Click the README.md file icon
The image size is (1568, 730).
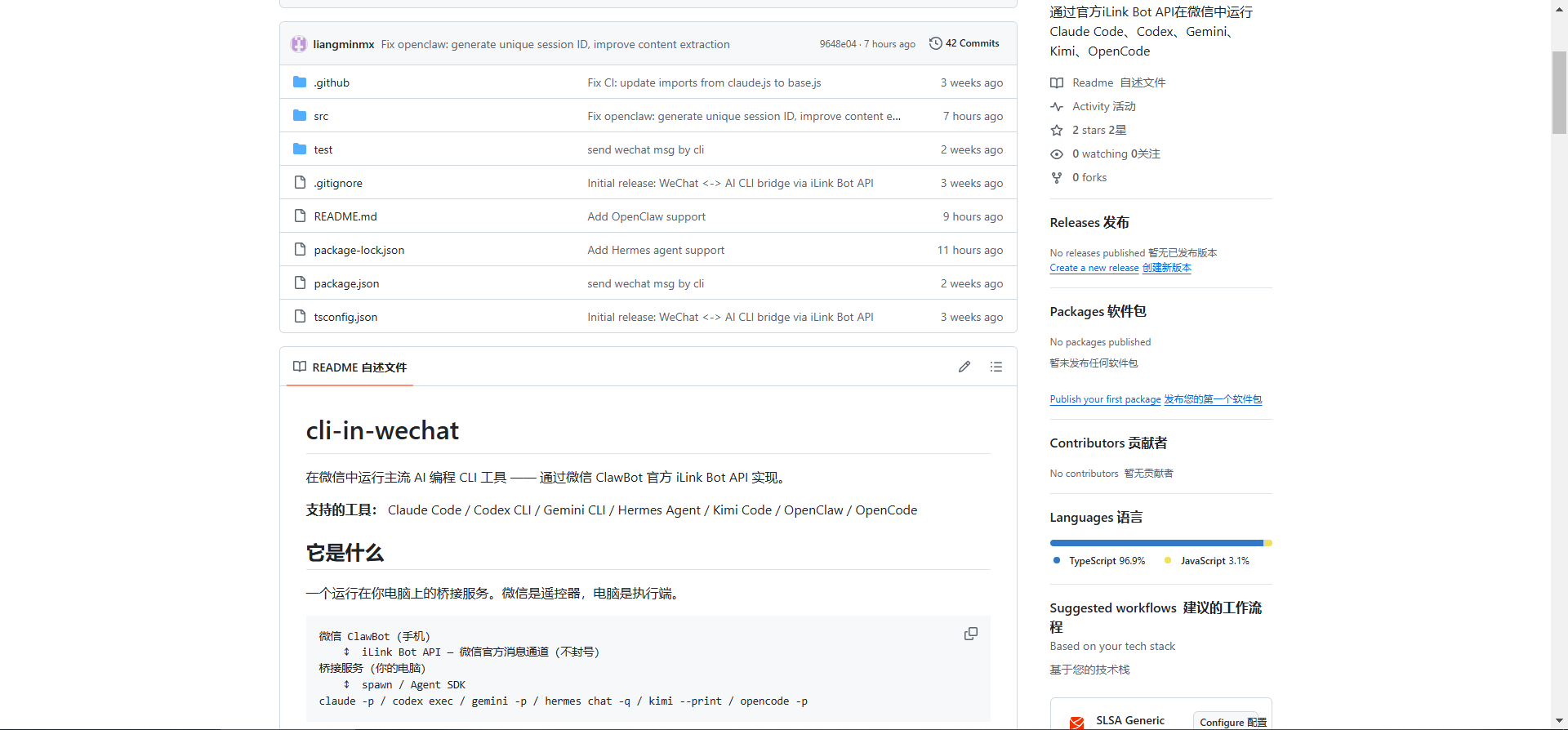click(300, 216)
